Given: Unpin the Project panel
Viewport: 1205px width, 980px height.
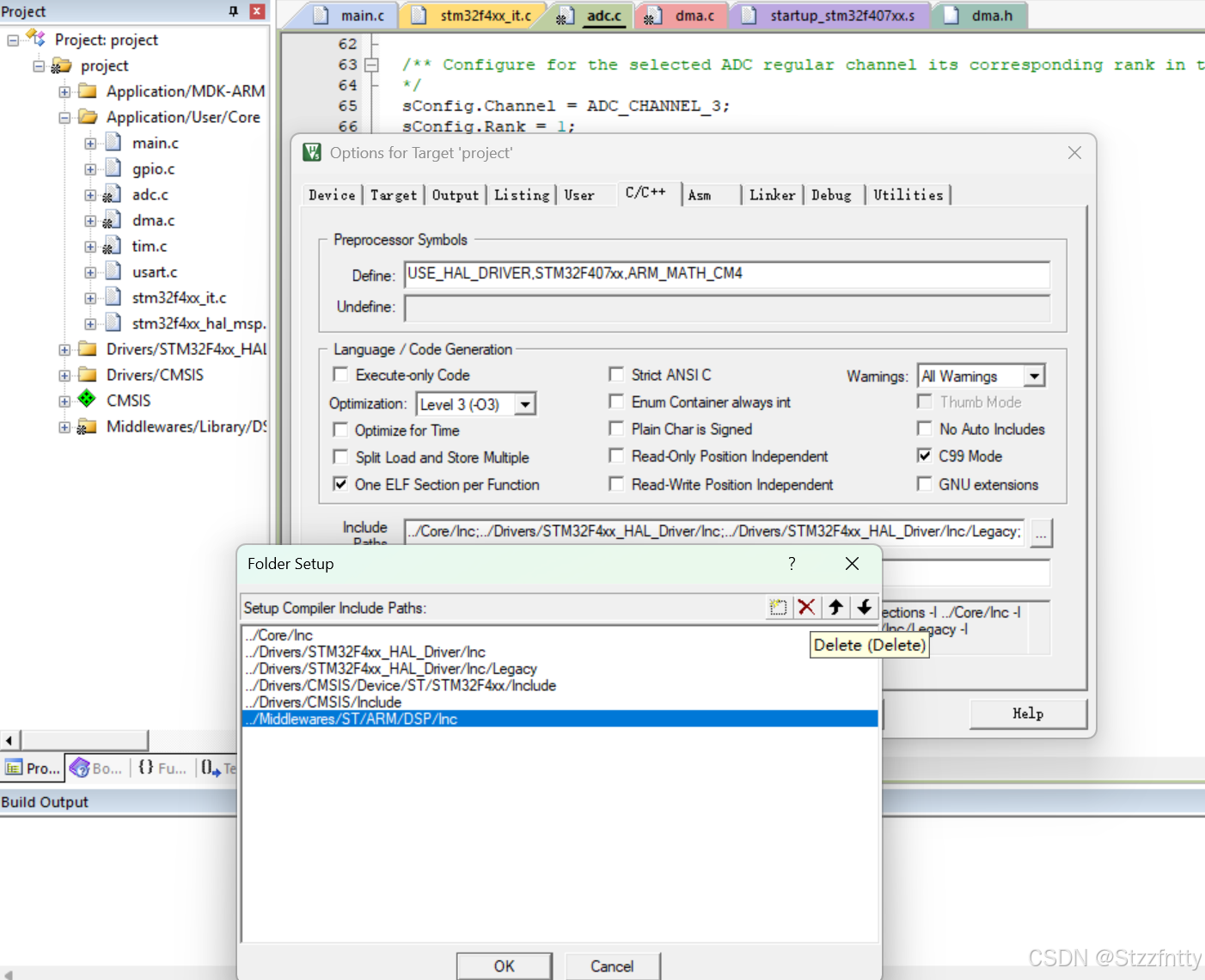Looking at the screenshot, I should click(231, 11).
